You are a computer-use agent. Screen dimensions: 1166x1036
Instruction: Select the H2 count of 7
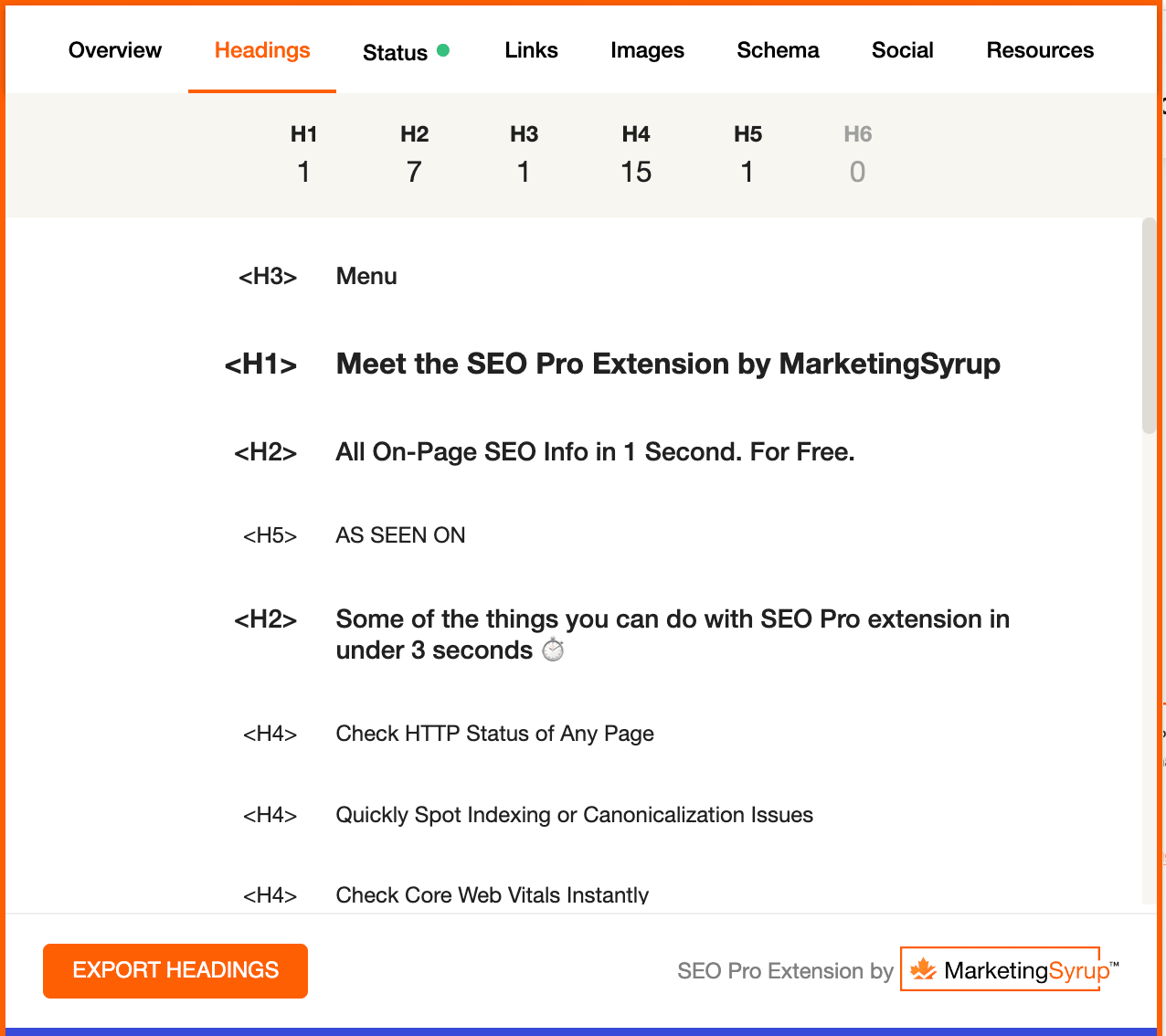point(414,155)
